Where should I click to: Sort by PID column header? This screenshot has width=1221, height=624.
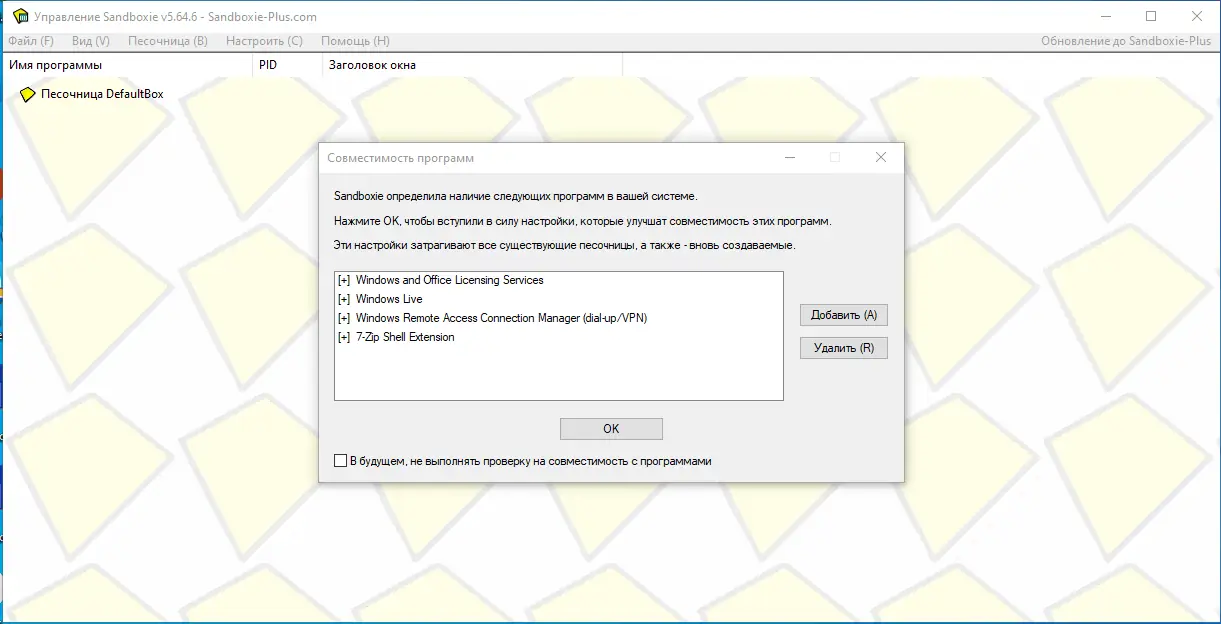286,65
